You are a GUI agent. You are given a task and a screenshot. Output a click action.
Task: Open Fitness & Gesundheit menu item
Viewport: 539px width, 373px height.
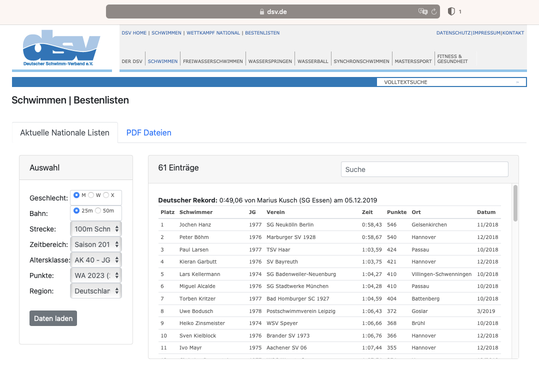[x=452, y=59]
